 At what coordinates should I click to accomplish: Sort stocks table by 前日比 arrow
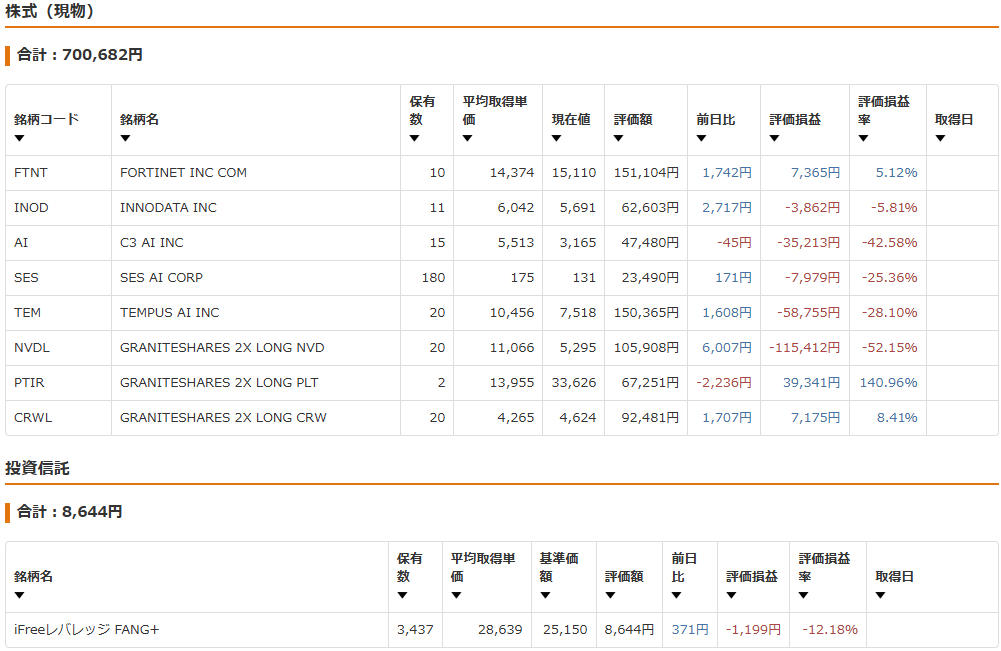tap(701, 138)
